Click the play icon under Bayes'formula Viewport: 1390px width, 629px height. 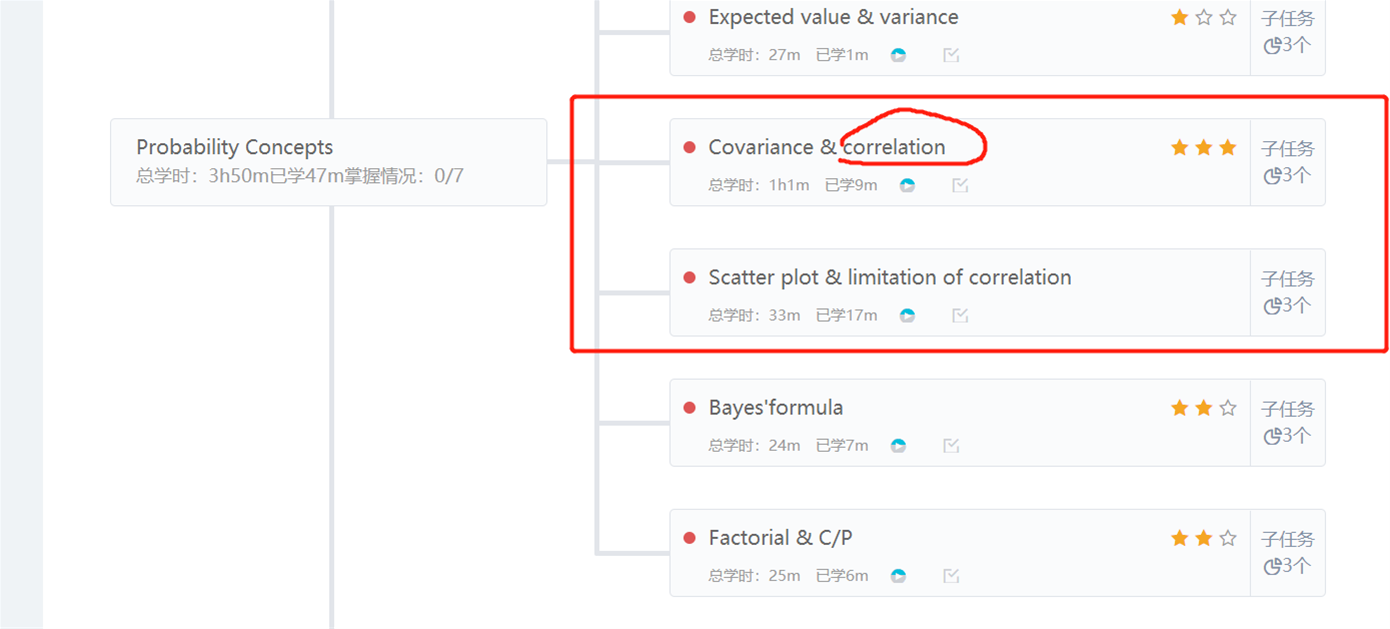[x=898, y=445]
